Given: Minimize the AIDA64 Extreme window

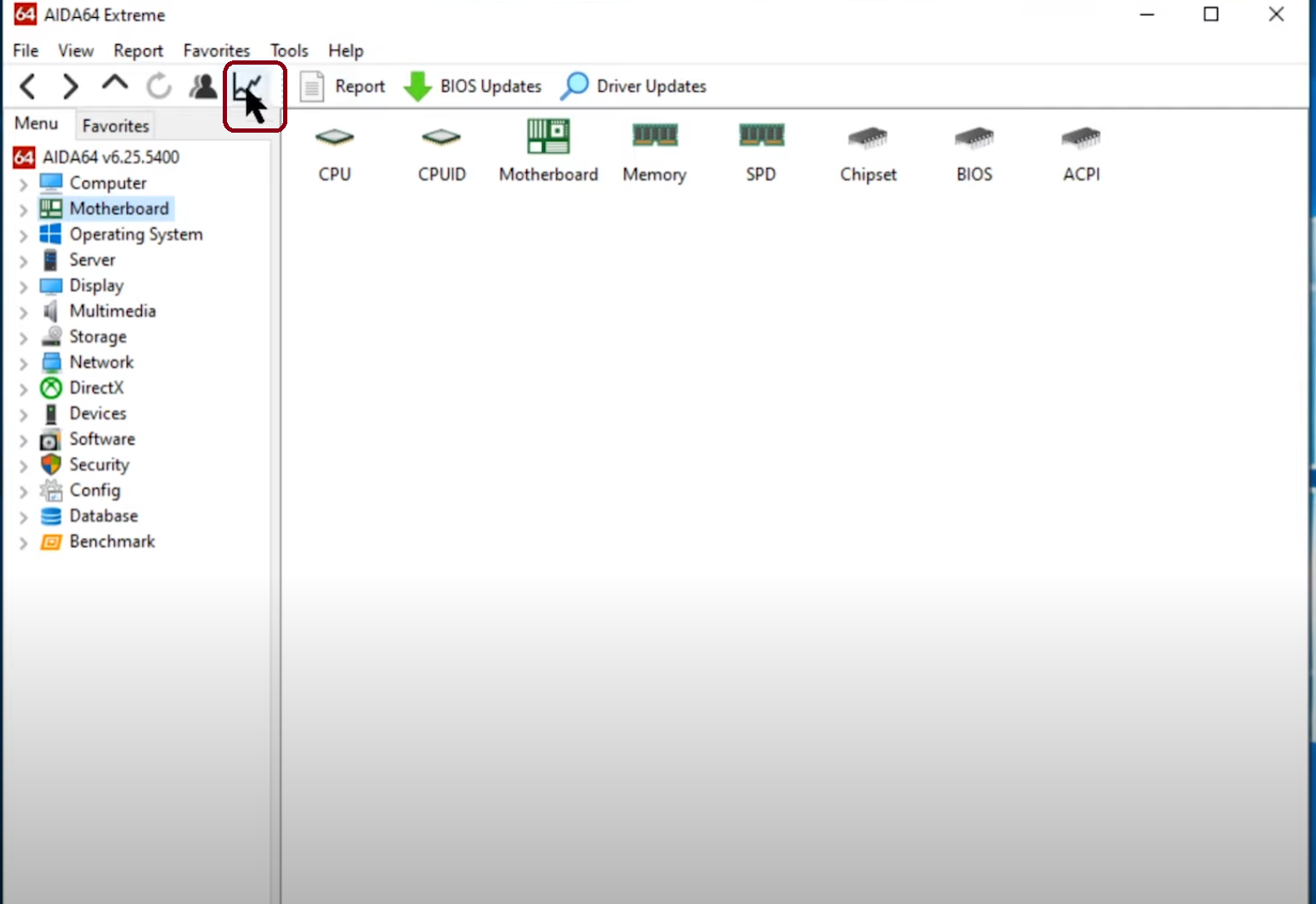Looking at the screenshot, I should coord(1148,14).
